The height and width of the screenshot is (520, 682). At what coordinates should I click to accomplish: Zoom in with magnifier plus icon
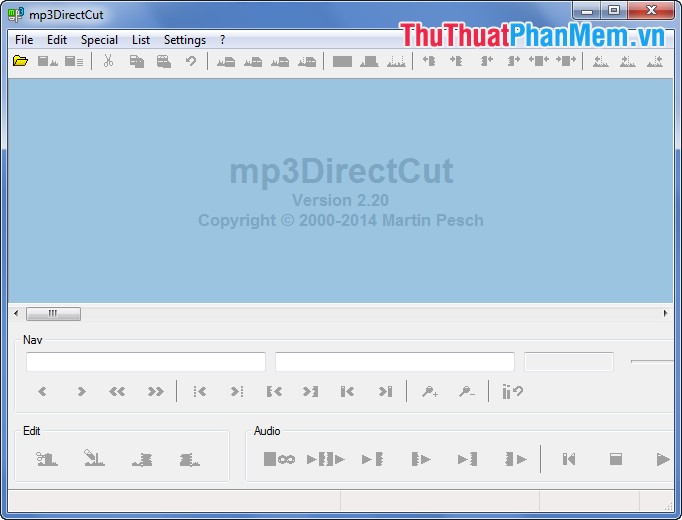click(430, 392)
